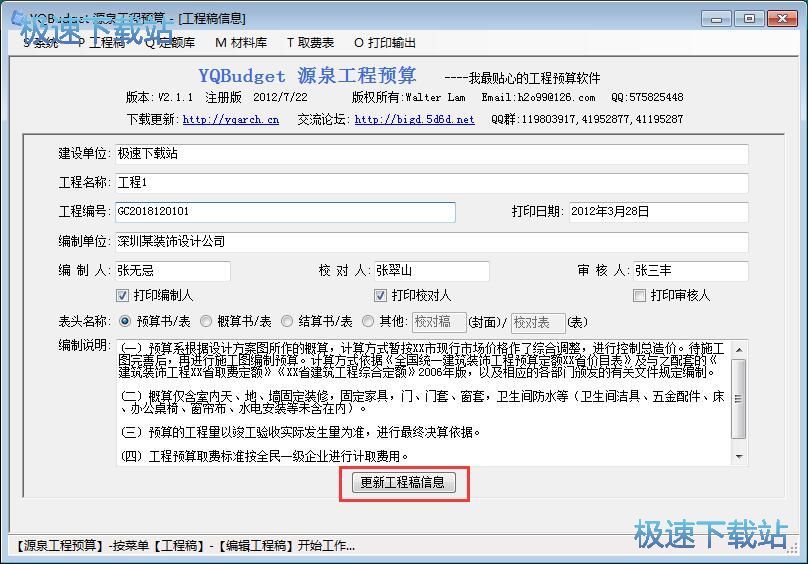Click the status bar text 【源泉工程预算】

59,545
